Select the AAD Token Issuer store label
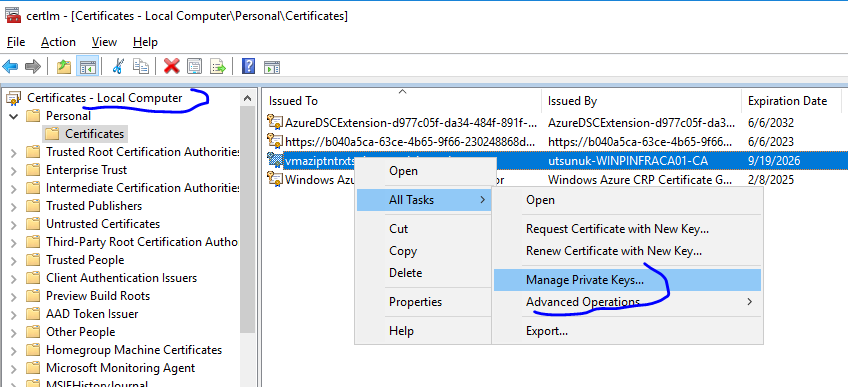This screenshot has height=387, width=848. click(92, 314)
